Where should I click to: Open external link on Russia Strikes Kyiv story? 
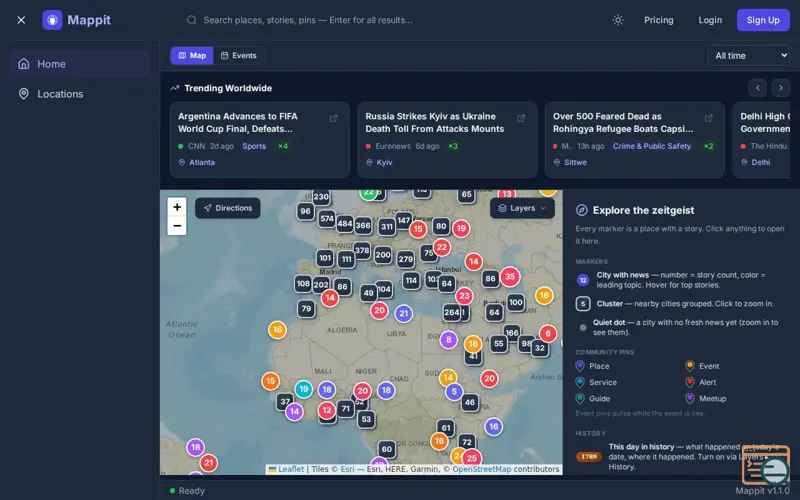point(521,118)
